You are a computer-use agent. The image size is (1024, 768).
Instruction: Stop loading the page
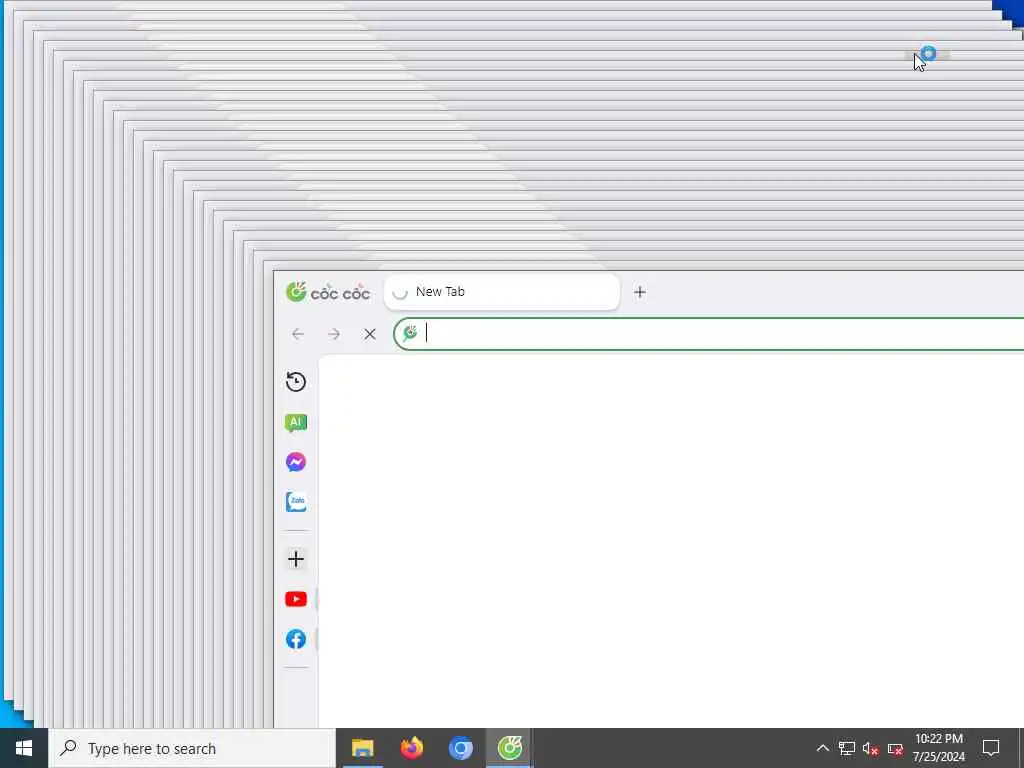click(370, 334)
